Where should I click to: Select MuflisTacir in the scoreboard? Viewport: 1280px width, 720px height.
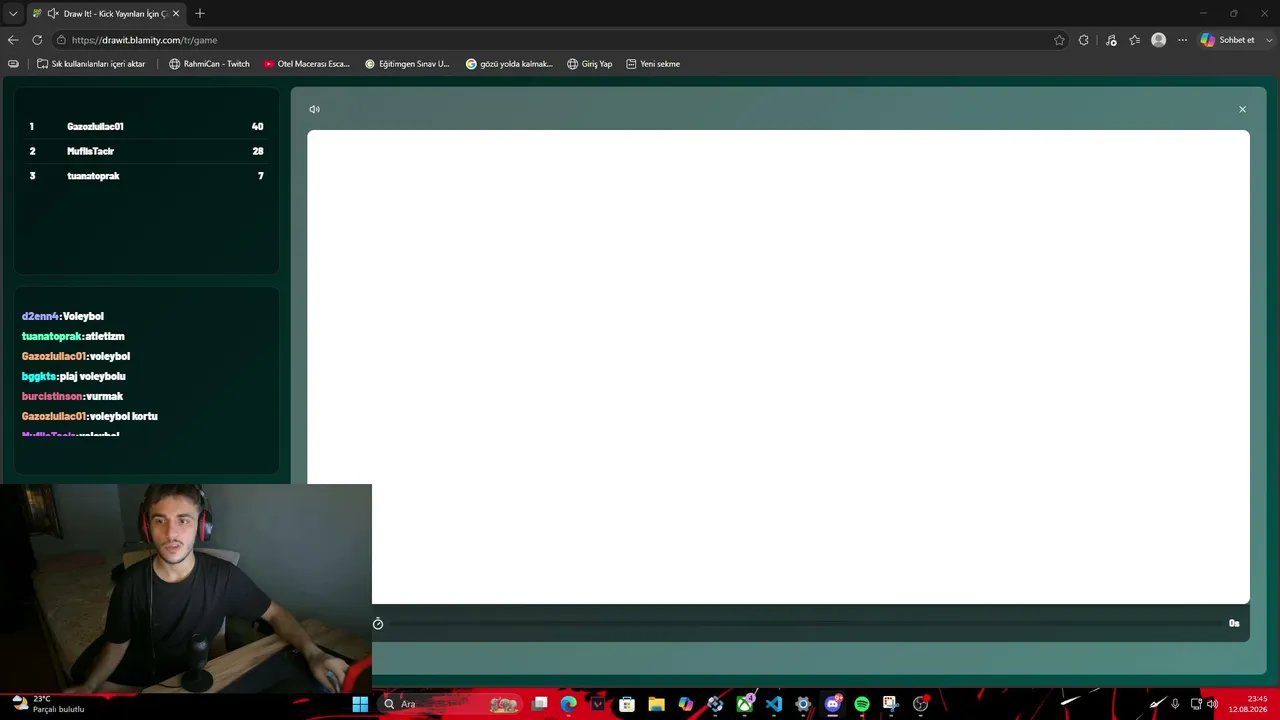[146, 151]
